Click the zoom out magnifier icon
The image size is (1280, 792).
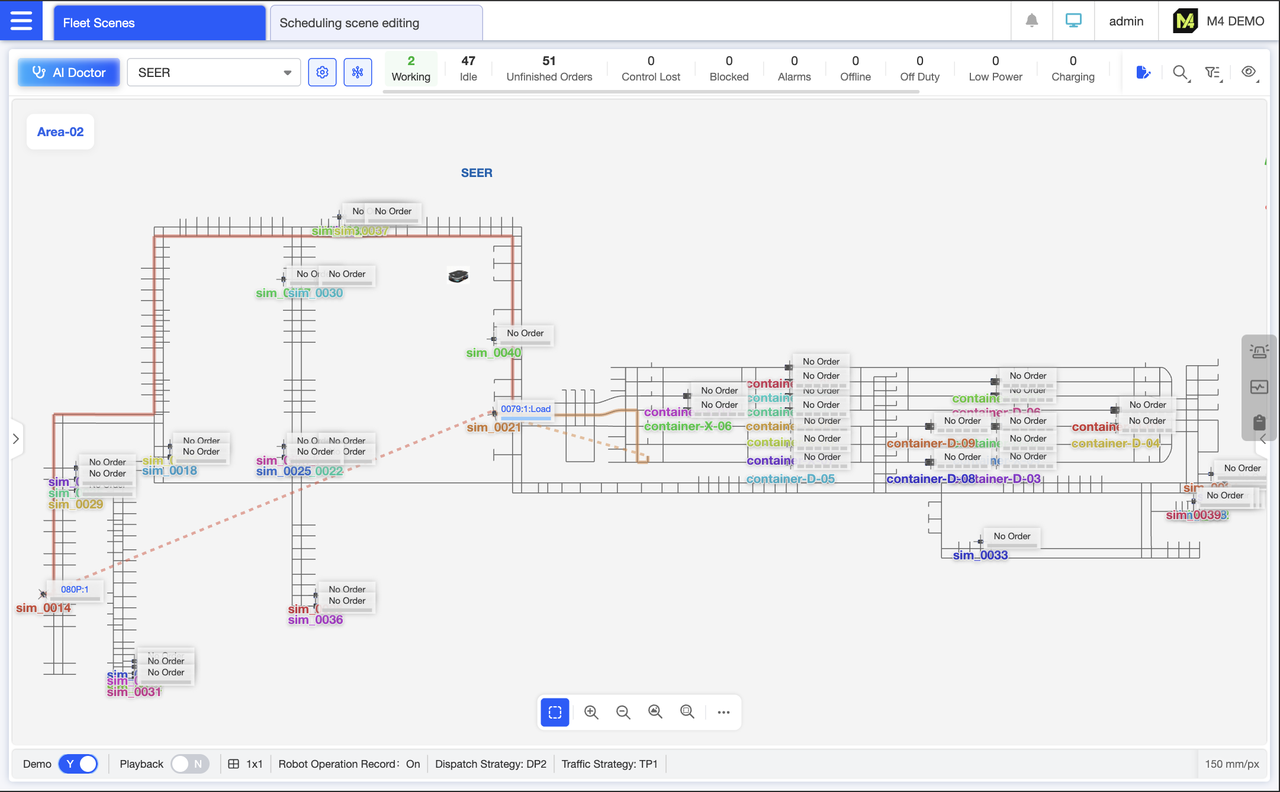click(x=623, y=712)
